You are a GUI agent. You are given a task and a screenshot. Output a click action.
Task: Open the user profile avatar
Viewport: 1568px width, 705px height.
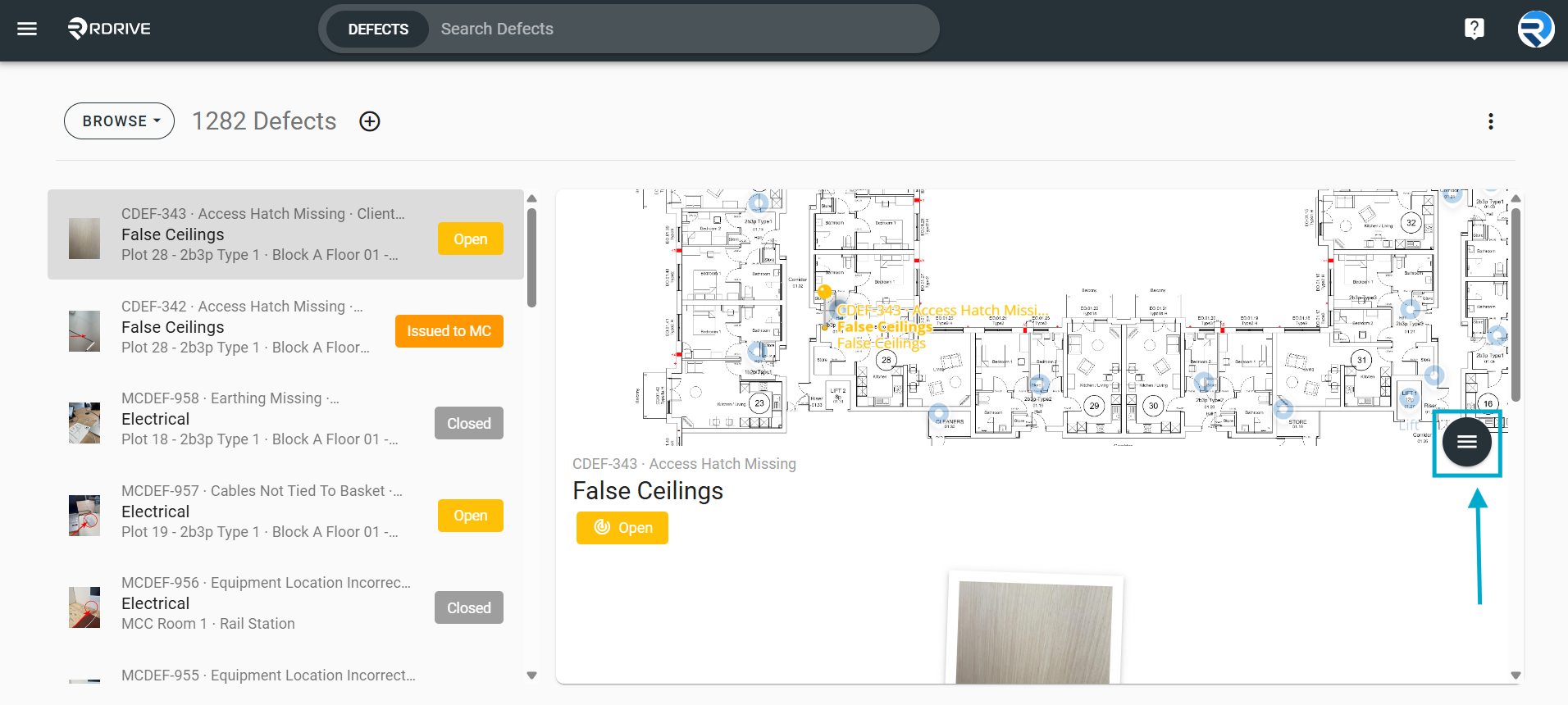[1535, 30]
